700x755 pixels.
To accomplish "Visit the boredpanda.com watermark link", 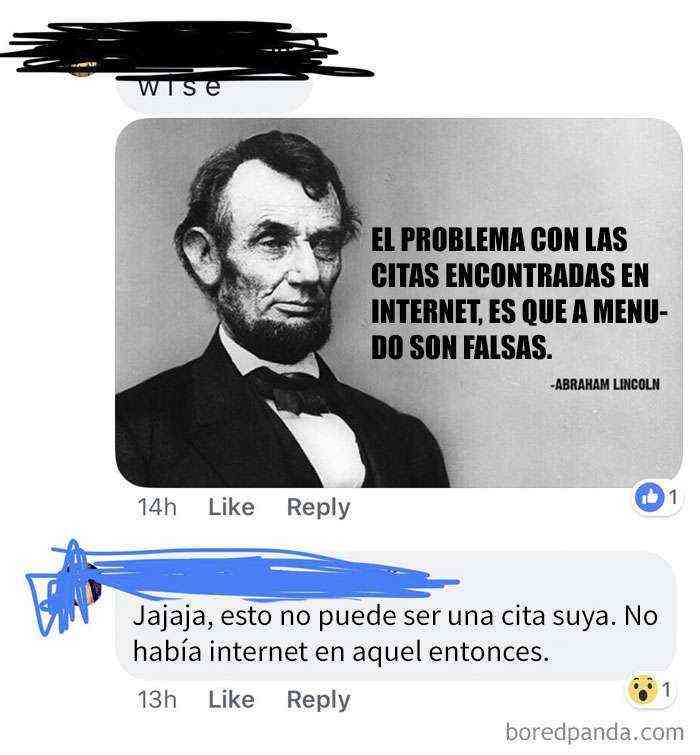I will pos(594,732).
